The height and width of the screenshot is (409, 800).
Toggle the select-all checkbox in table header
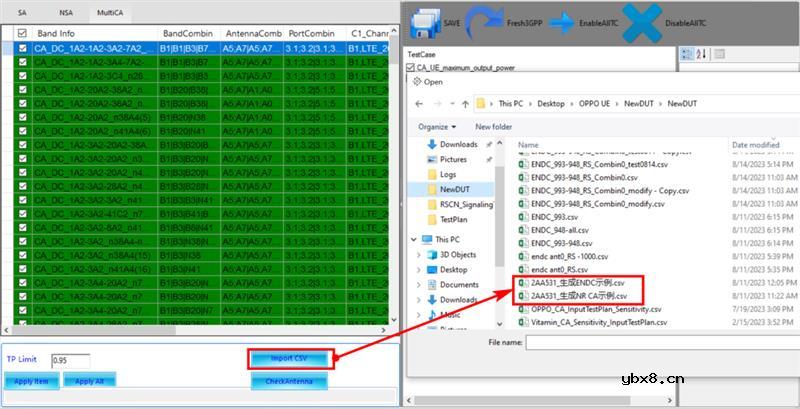point(22,33)
